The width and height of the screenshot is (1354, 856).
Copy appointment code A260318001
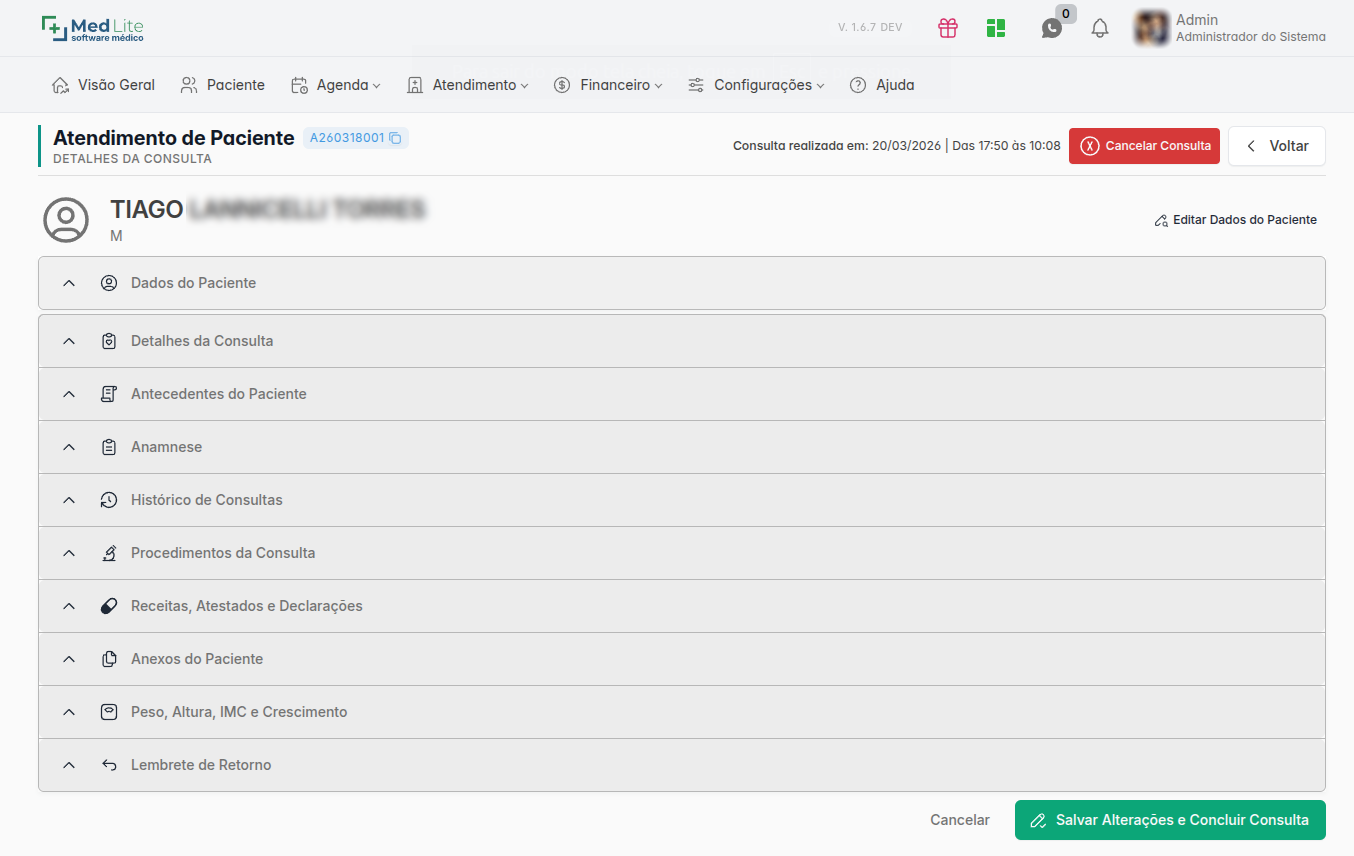[x=395, y=138]
